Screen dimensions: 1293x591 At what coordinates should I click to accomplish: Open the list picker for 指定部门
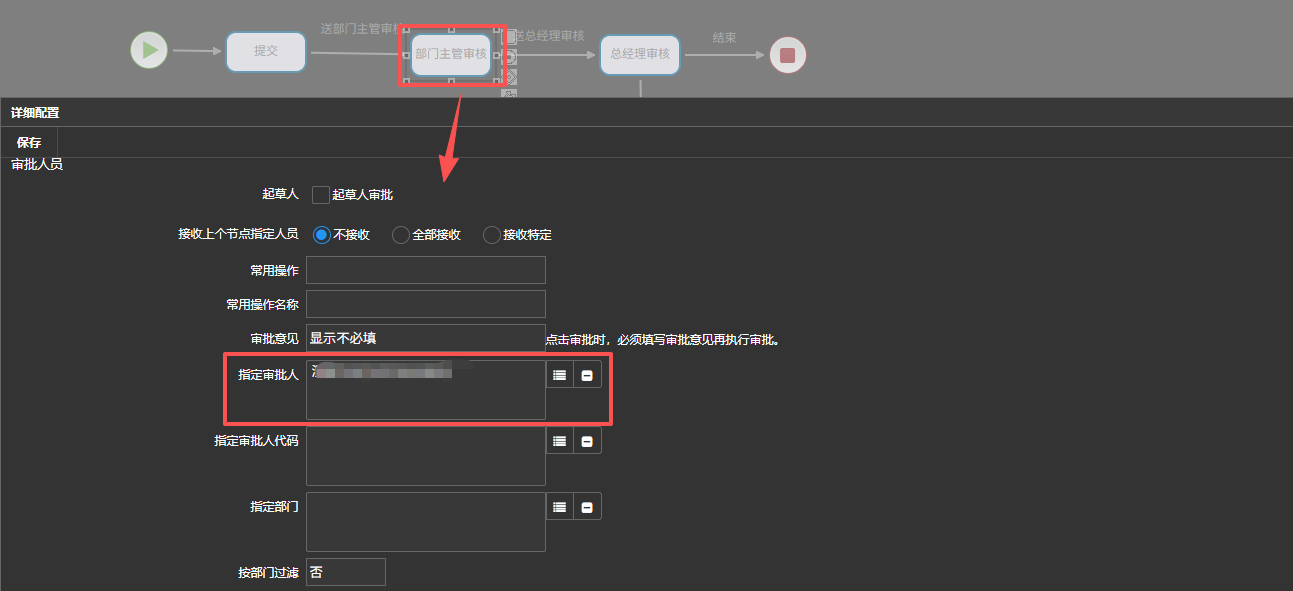point(560,507)
